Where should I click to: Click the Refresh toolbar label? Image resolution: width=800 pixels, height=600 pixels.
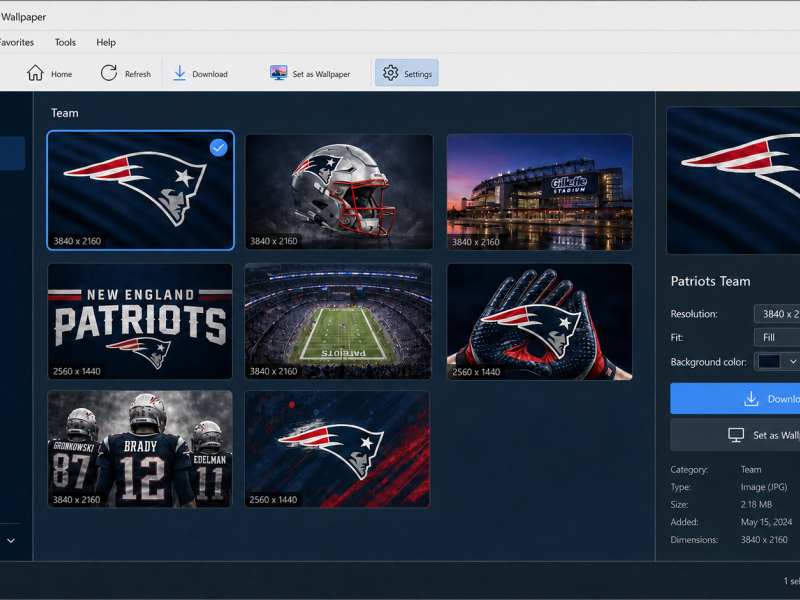tap(138, 74)
